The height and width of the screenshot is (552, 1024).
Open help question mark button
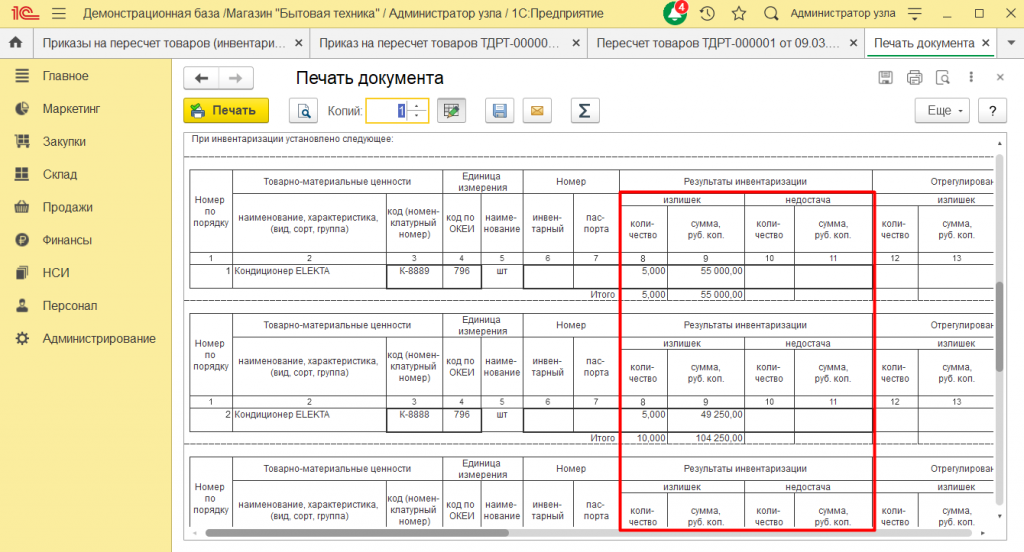(993, 110)
